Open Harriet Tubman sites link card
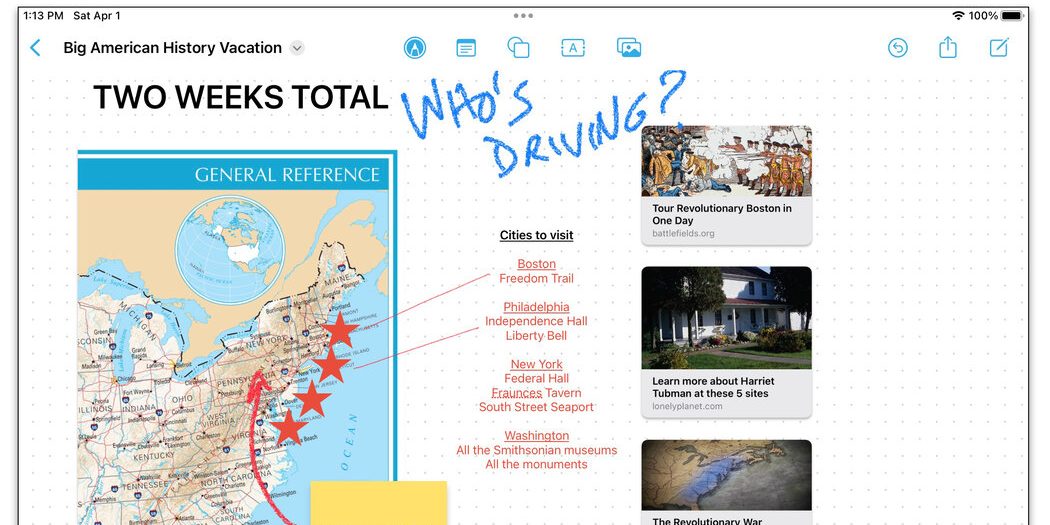This screenshot has width=1050, height=525. point(726,341)
